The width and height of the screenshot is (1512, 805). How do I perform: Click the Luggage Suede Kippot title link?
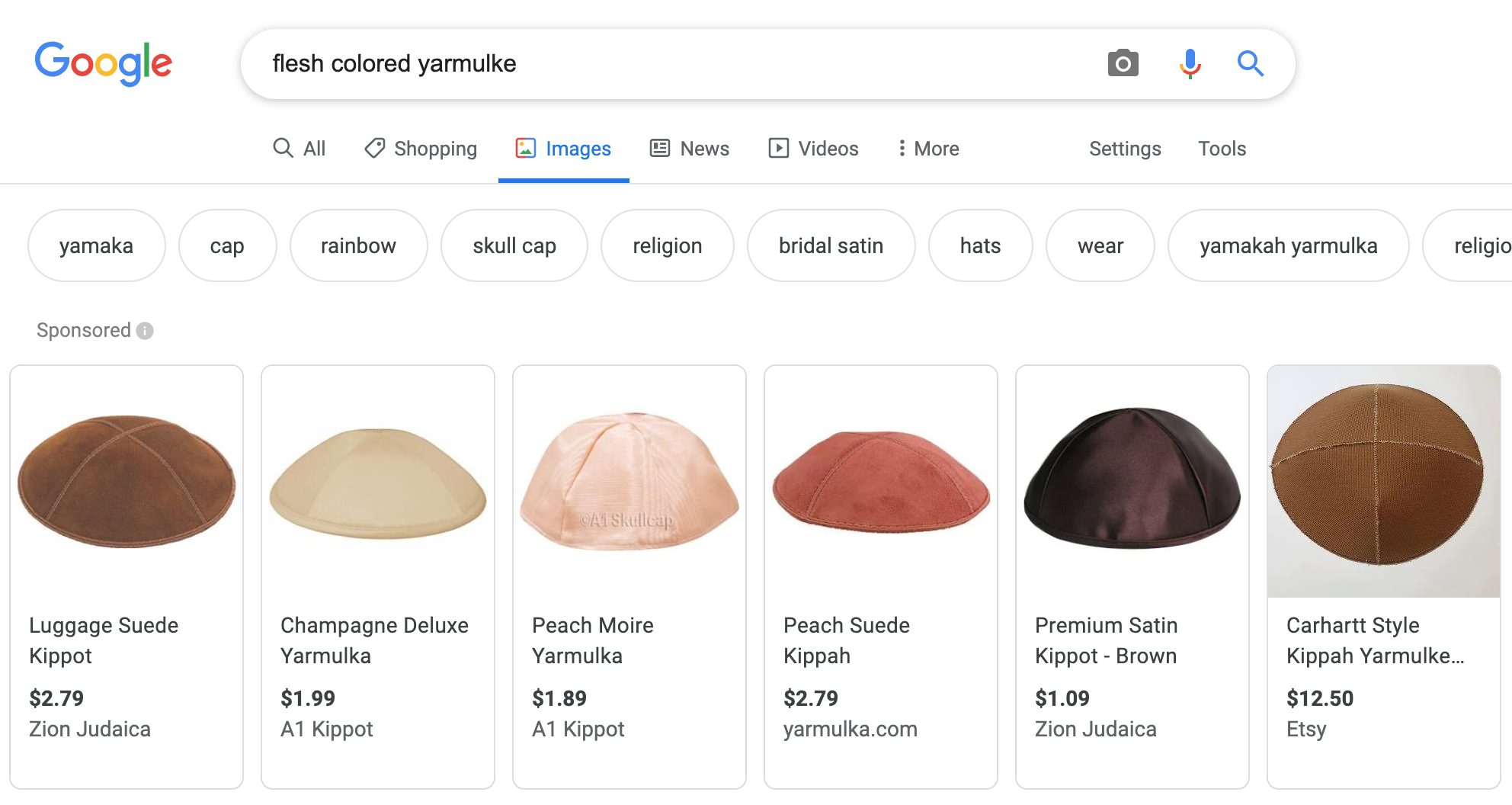pyautogui.click(x=104, y=640)
